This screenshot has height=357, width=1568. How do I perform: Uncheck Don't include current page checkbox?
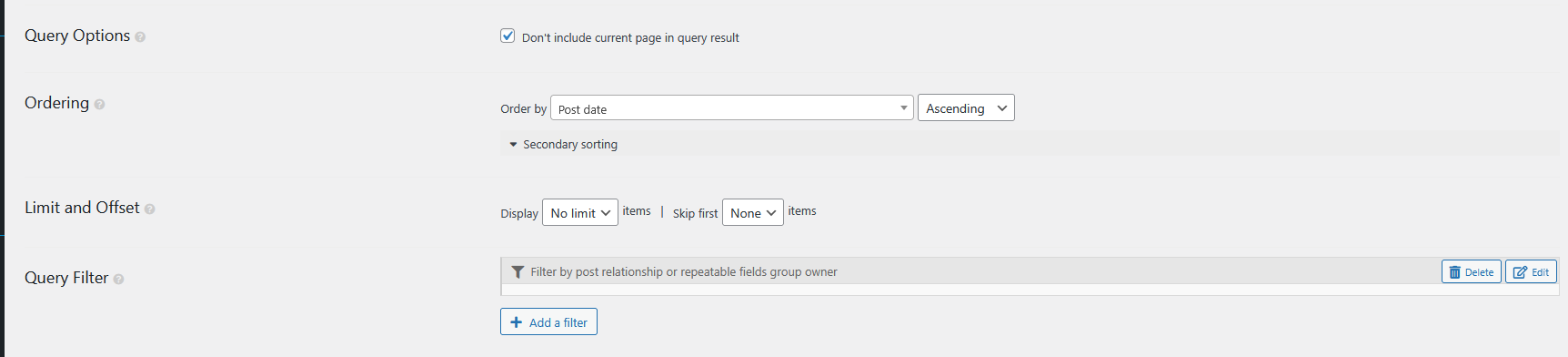508,36
